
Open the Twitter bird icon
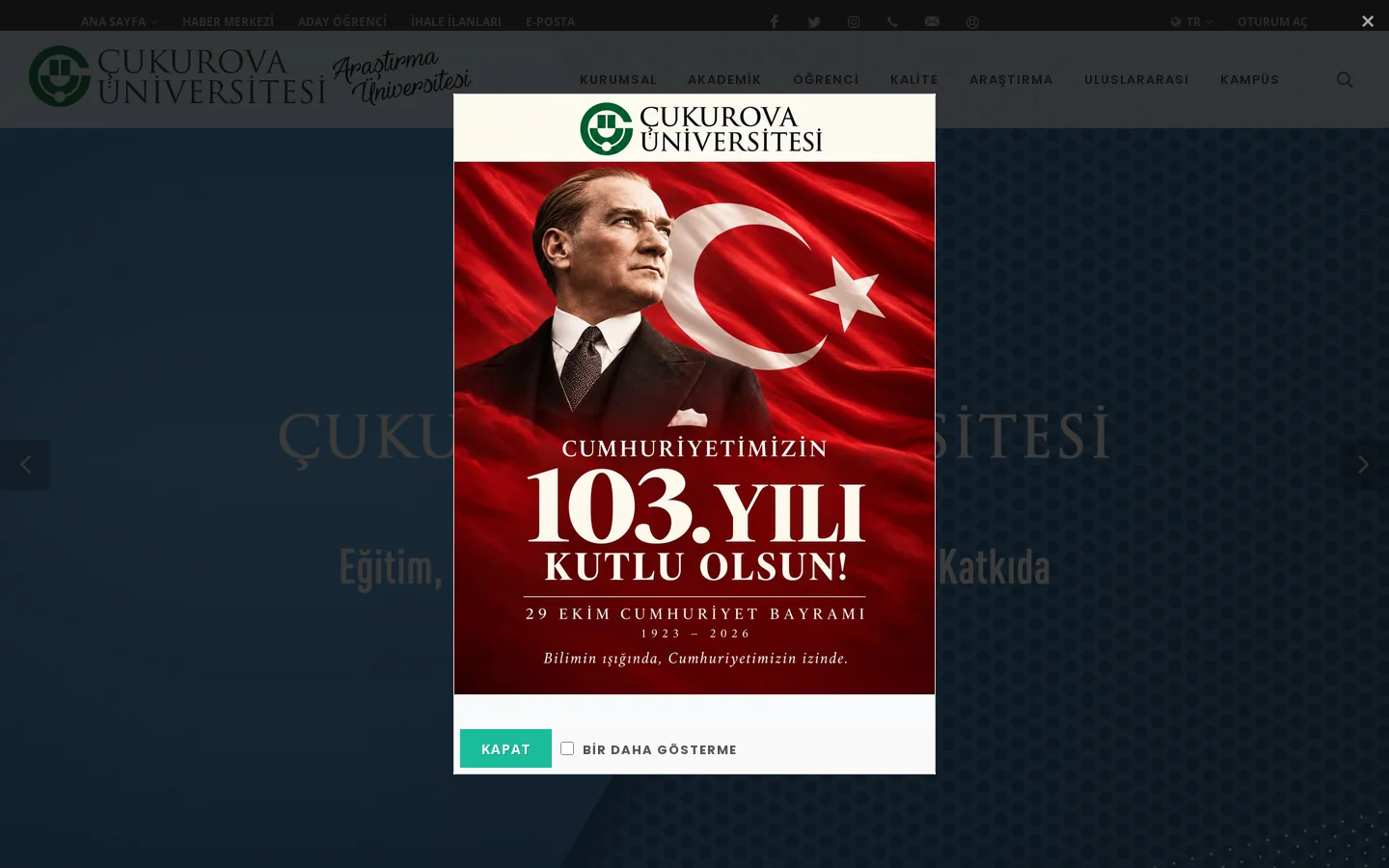pyautogui.click(x=814, y=22)
